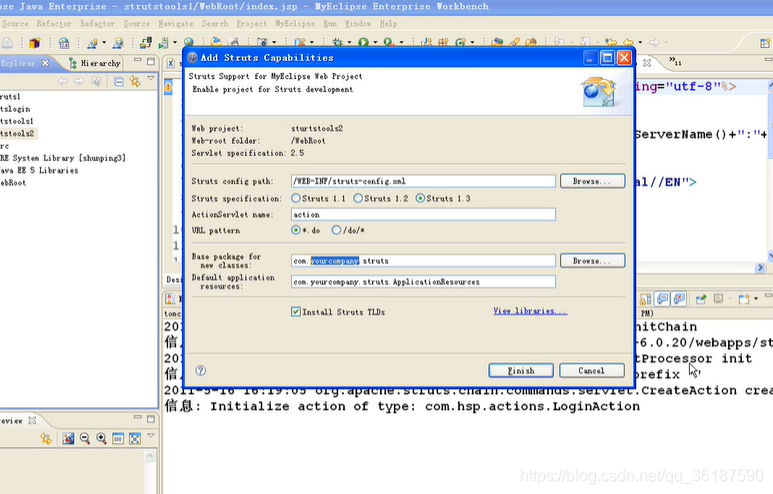Click Link with Editor icon in Explorer panel
Image resolution: width=773 pixels, height=494 pixels.
point(135,81)
